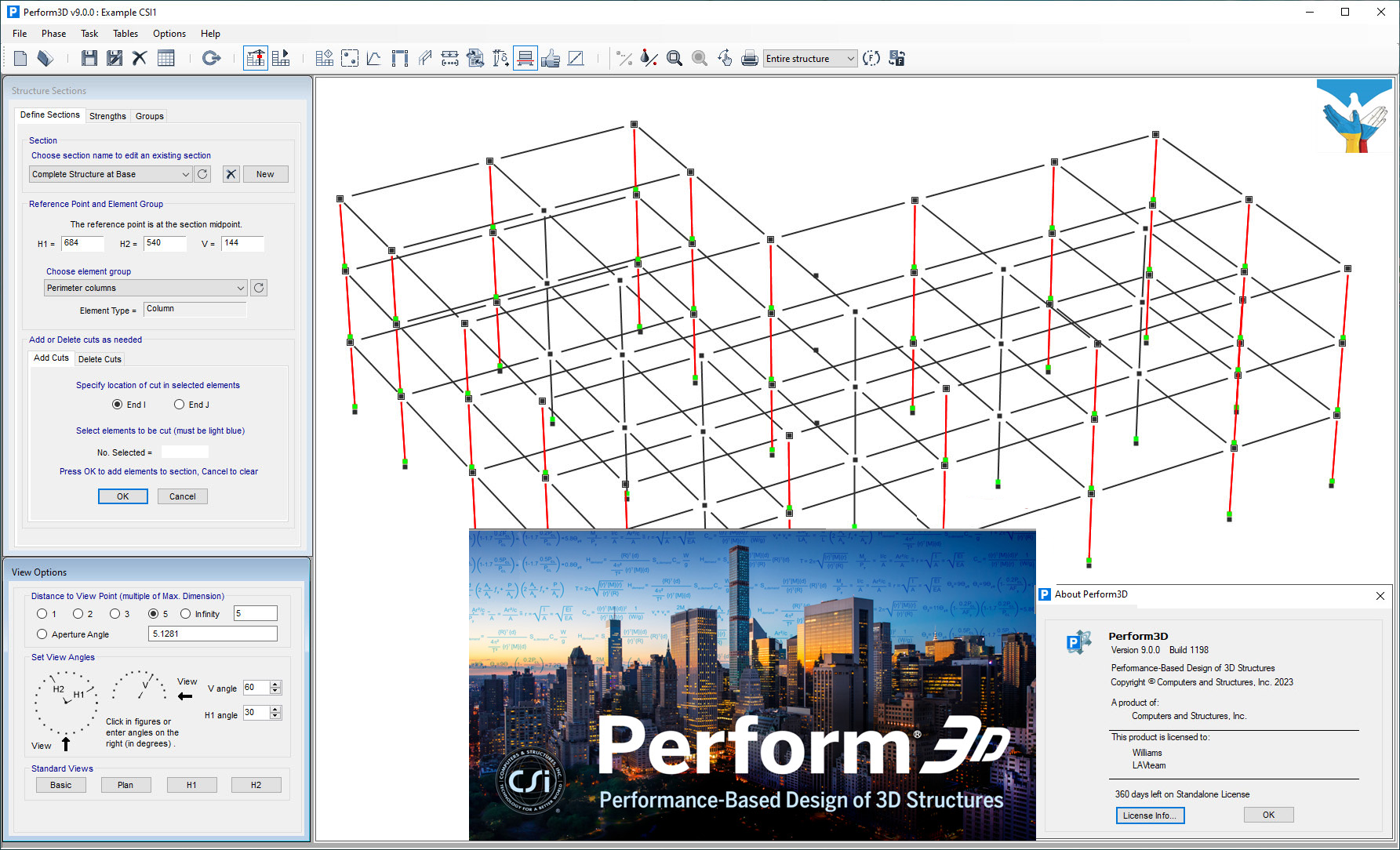The width and height of the screenshot is (1400, 850).
Task: Select the End J radio button
Action: [180, 405]
